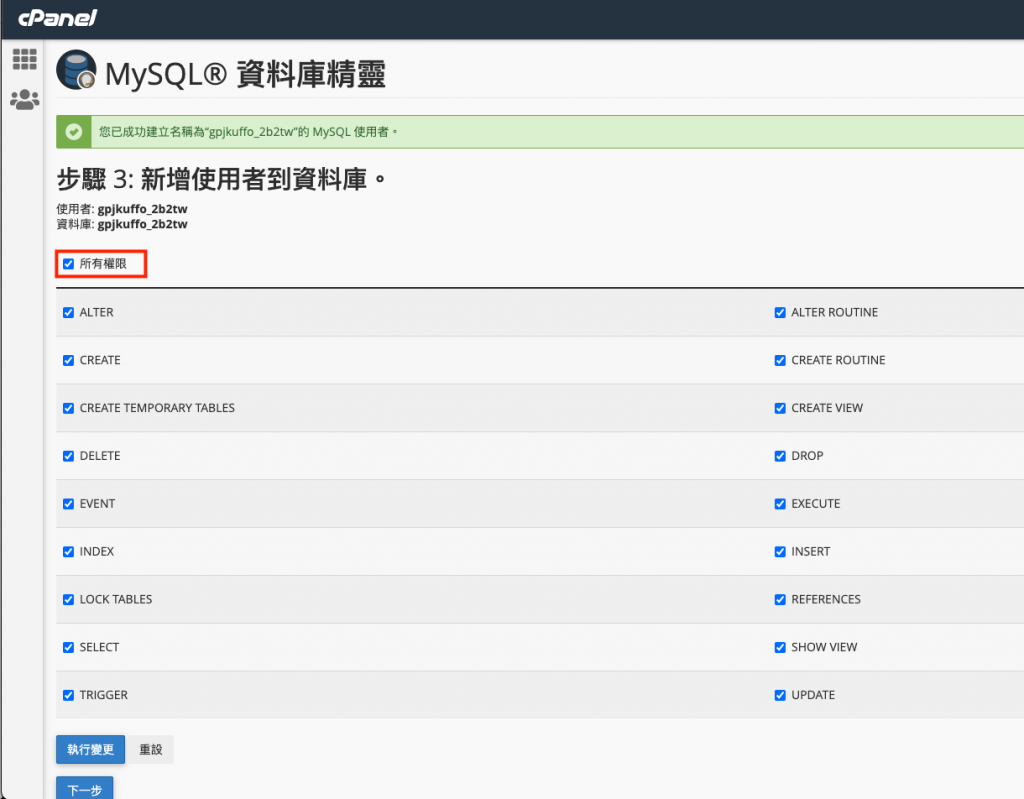The image size is (1024, 799).
Task: Open the user manager people icon
Action: 25,100
